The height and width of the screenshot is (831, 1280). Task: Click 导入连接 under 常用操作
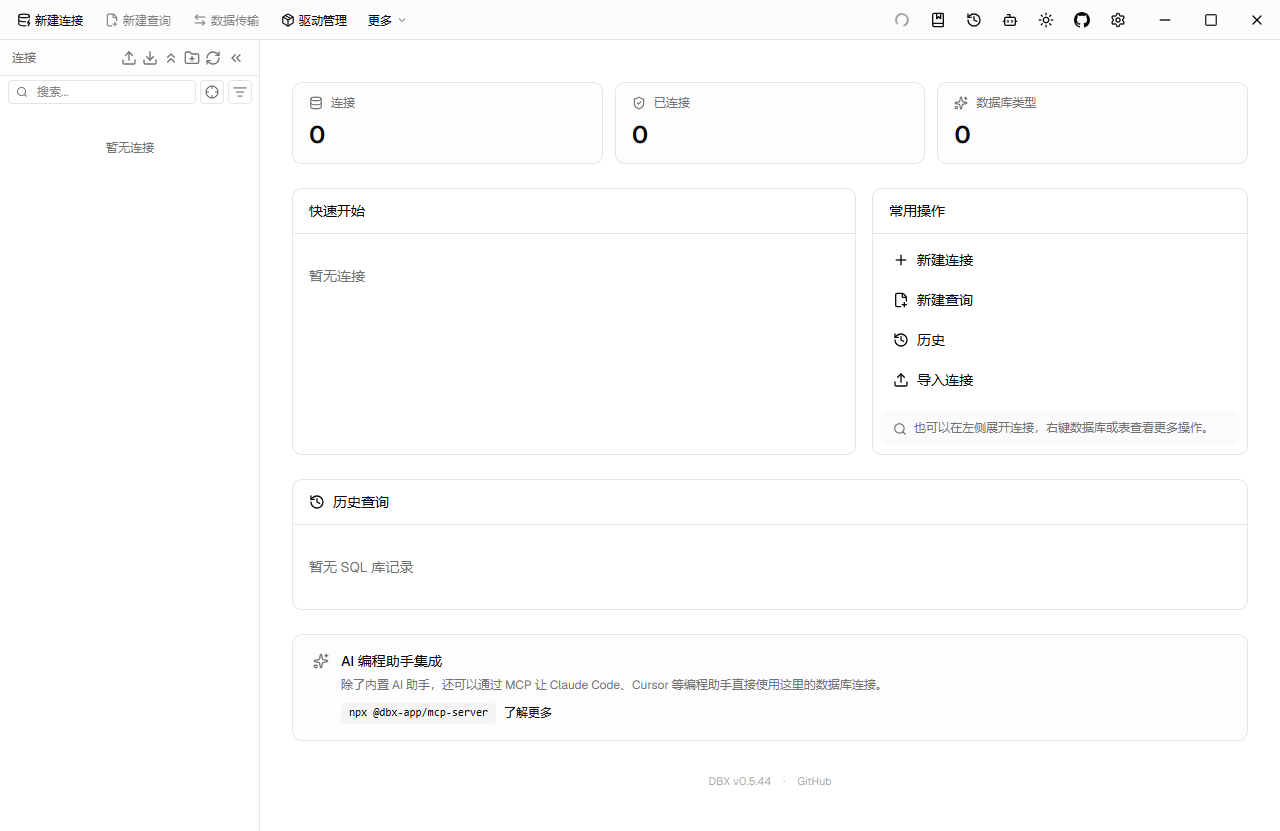click(x=1060, y=380)
